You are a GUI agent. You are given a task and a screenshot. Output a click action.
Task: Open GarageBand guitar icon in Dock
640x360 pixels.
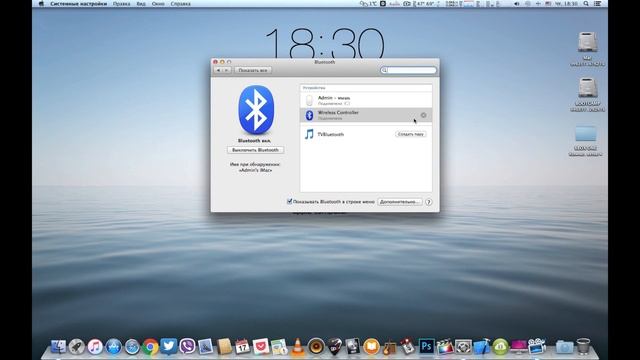[390, 347]
